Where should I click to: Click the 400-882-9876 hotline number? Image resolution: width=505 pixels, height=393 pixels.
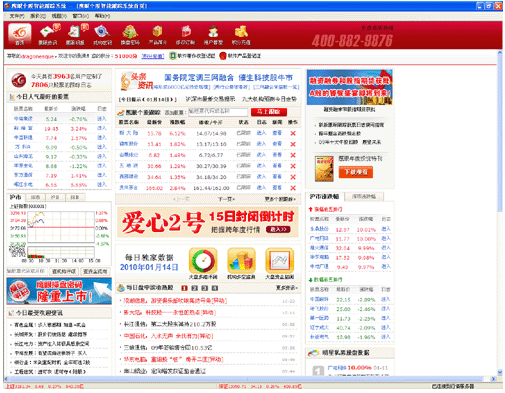click(352, 41)
